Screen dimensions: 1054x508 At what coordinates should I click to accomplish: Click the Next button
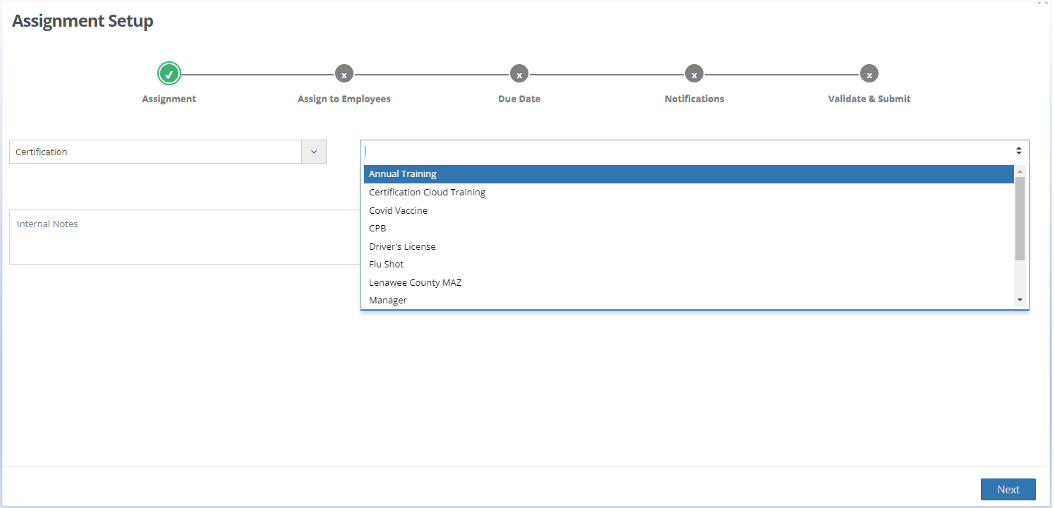tap(1008, 489)
